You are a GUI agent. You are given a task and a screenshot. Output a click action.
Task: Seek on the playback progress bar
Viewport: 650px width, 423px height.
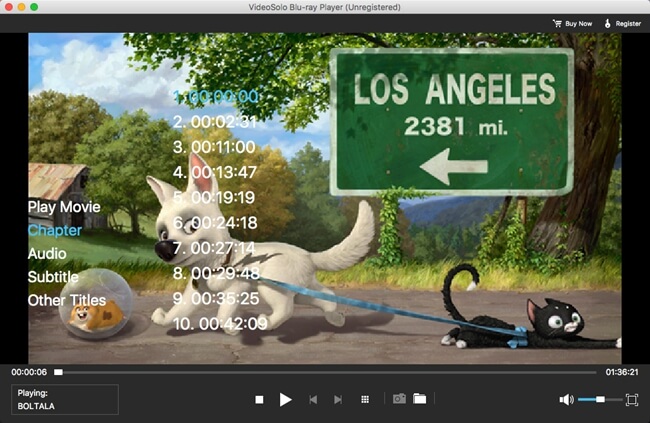click(x=325, y=372)
